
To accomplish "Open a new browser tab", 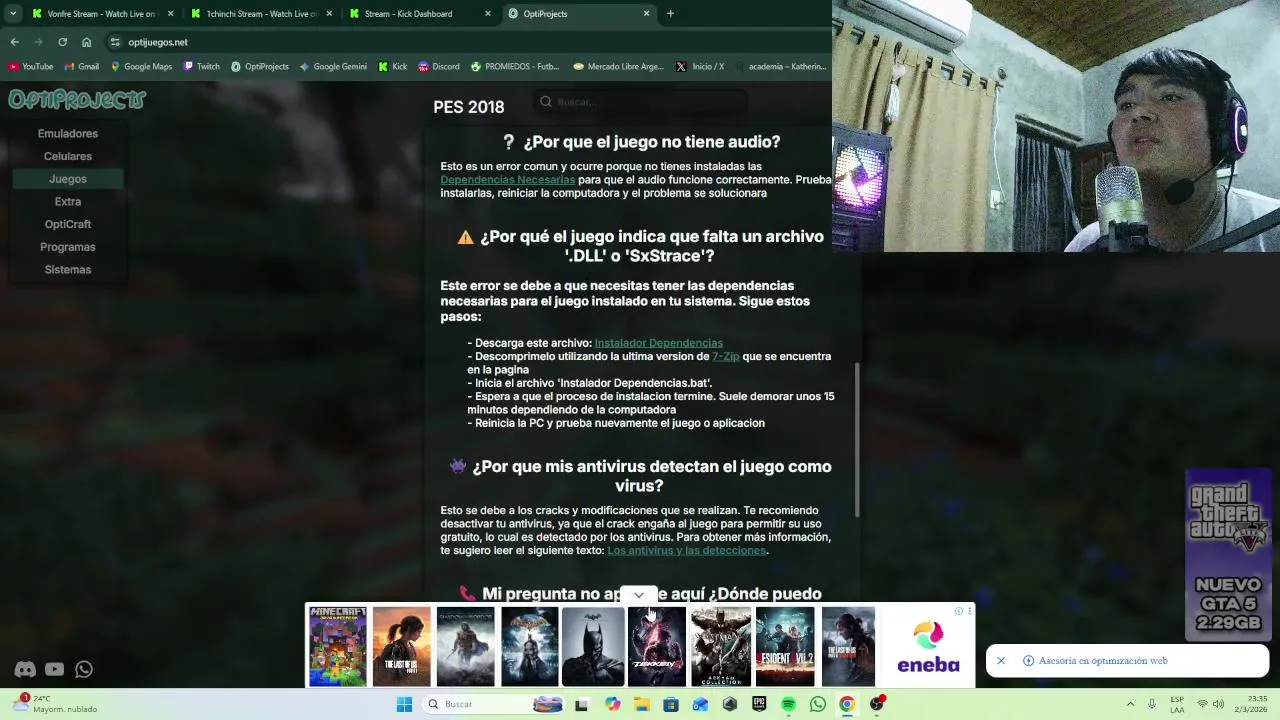I will click(670, 14).
